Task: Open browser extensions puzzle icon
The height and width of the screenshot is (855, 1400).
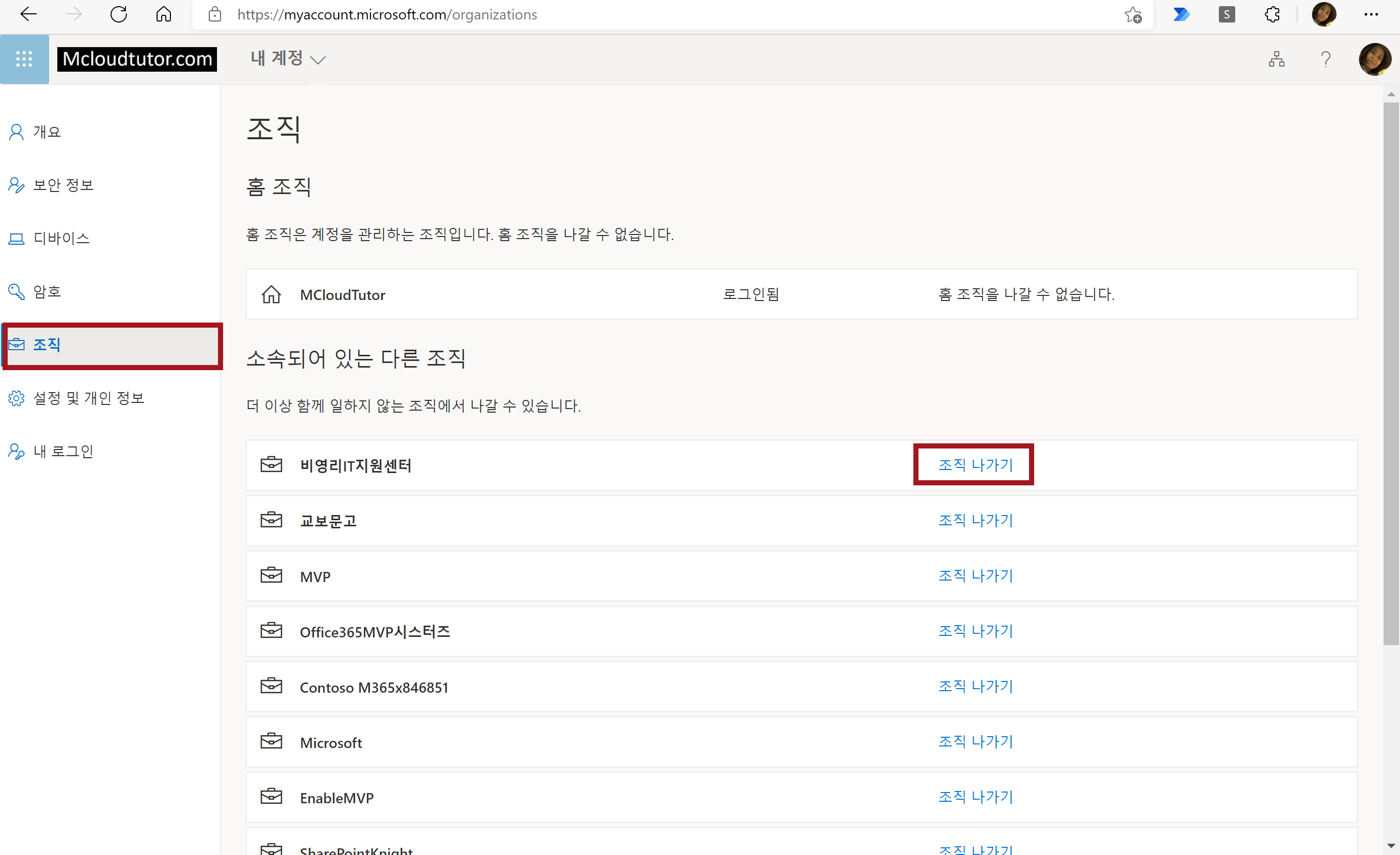Action: (x=1272, y=15)
